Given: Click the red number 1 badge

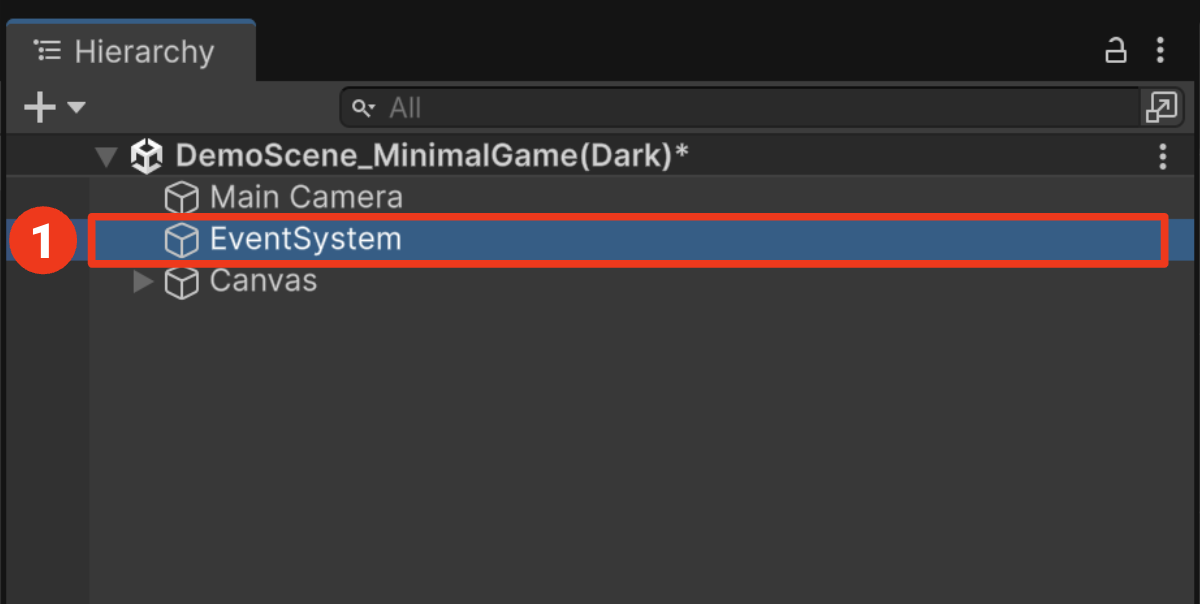Looking at the screenshot, I should [42, 241].
